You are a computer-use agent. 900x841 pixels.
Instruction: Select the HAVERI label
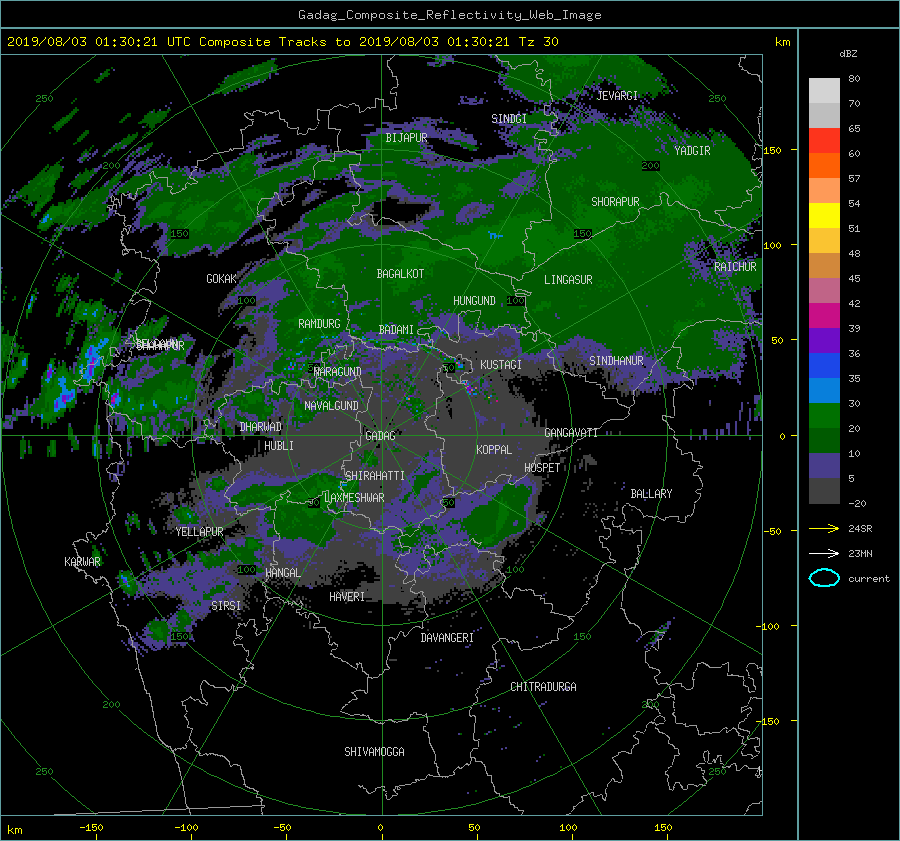[x=347, y=597]
